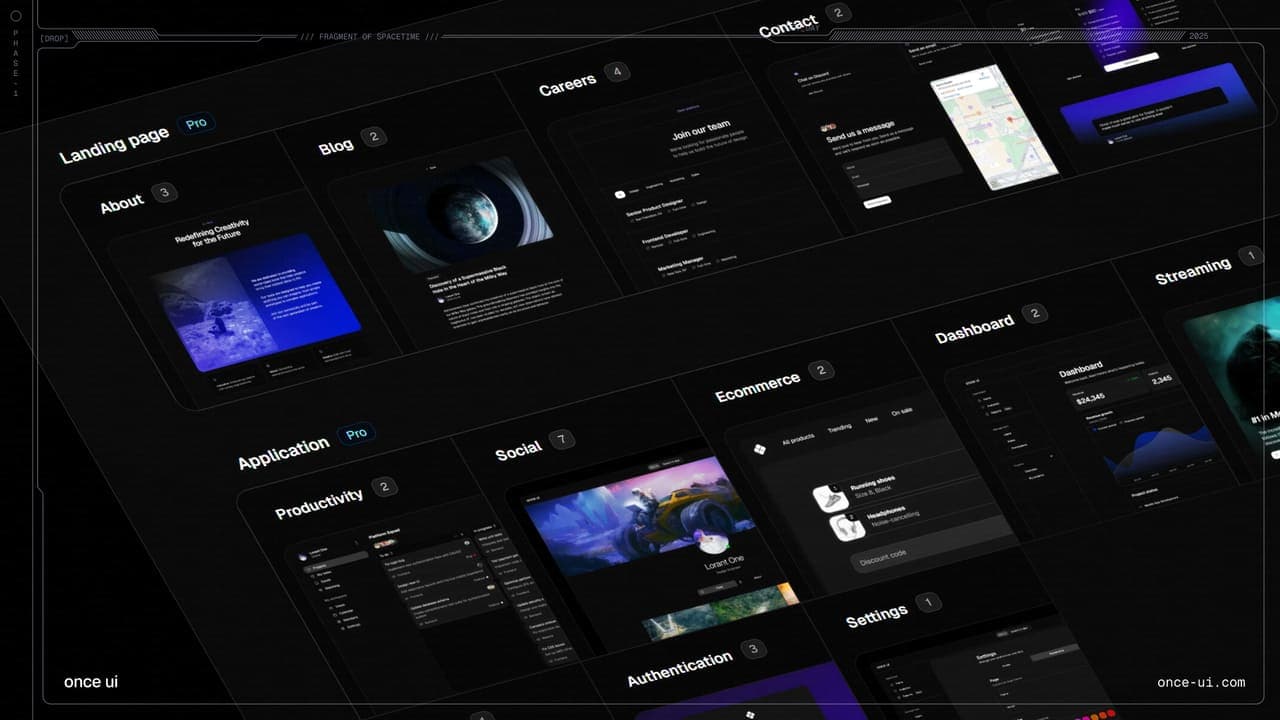Click the profile avatar on the Lorant One social card

(x=716, y=543)
